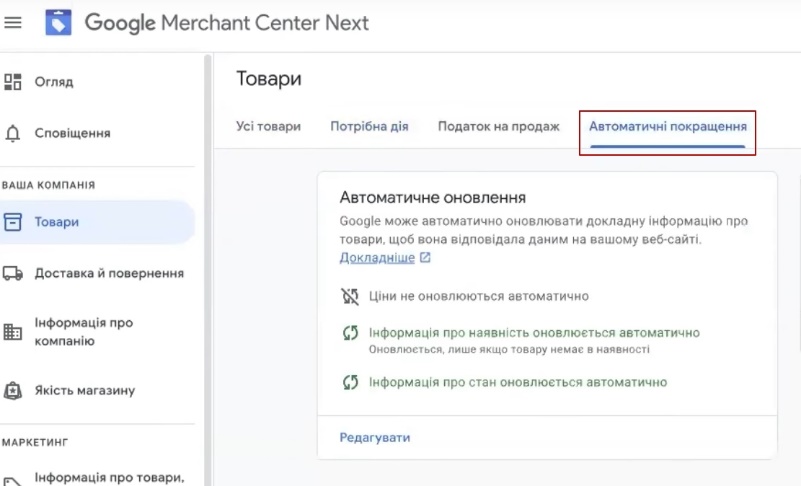Viewport: 801px width, 486px height.
Task: Click the company building icon
Action: 13,332
